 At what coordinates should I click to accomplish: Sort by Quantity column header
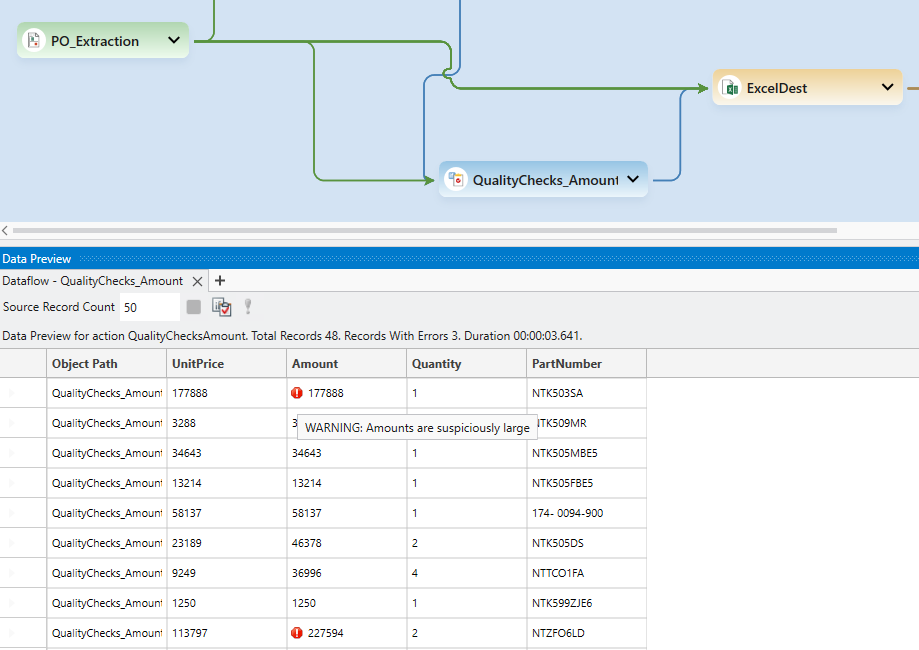[467, 363]
